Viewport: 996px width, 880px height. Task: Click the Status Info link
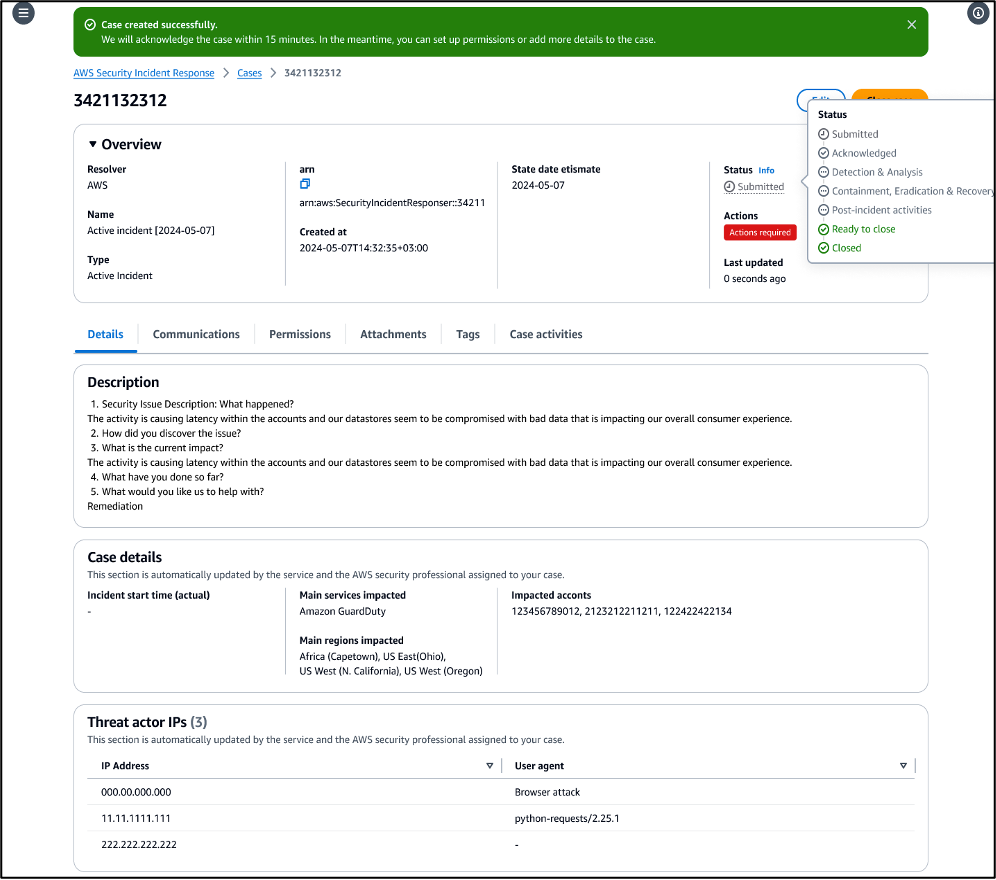(x=766, y=170)
